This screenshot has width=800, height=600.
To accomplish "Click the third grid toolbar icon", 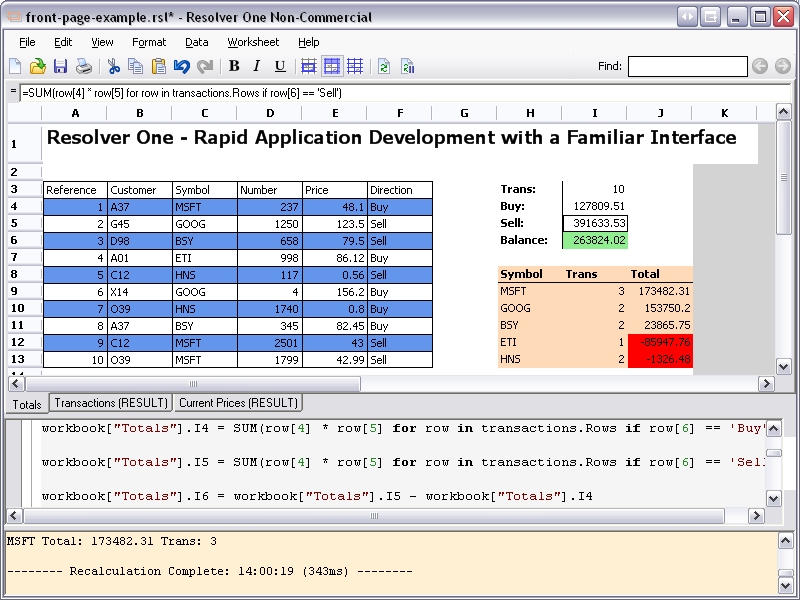I will coord(355,66).
